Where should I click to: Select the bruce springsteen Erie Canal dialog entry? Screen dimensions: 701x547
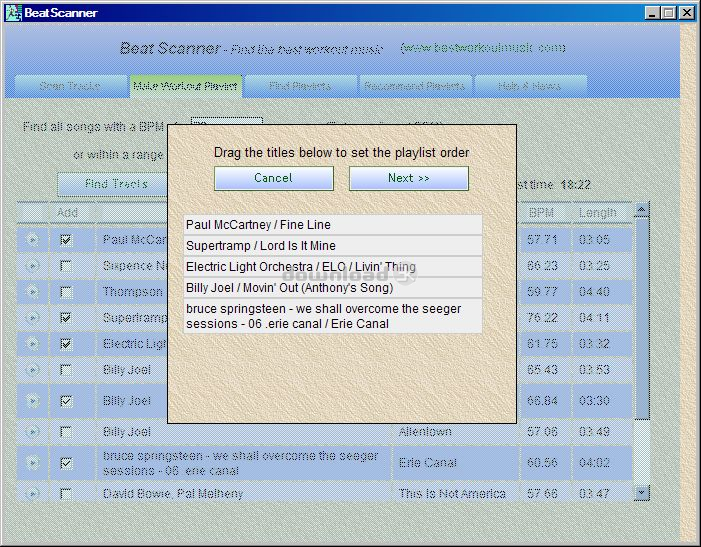(333, 316)
